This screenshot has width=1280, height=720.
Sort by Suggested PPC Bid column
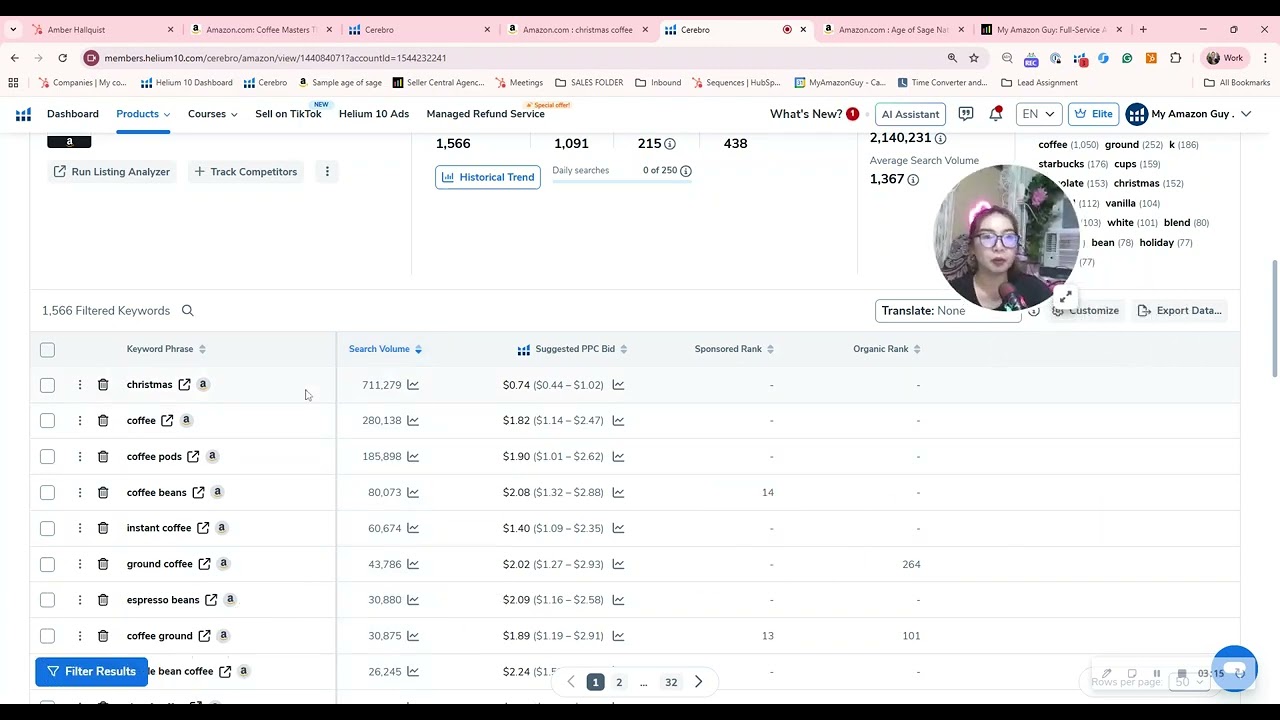click(x=572, y=349)
